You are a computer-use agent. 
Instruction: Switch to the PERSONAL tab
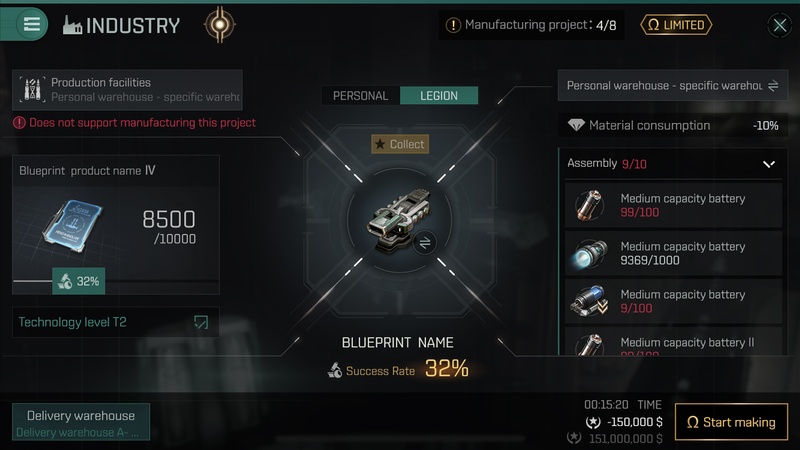(x=361, y=95)
